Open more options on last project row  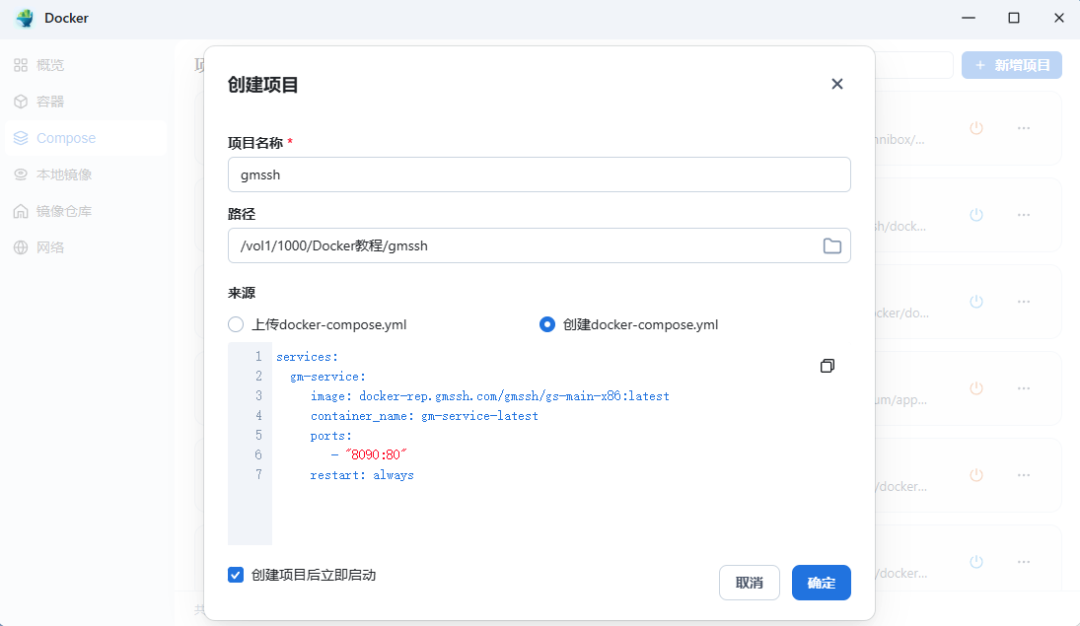pos(1024,562)
